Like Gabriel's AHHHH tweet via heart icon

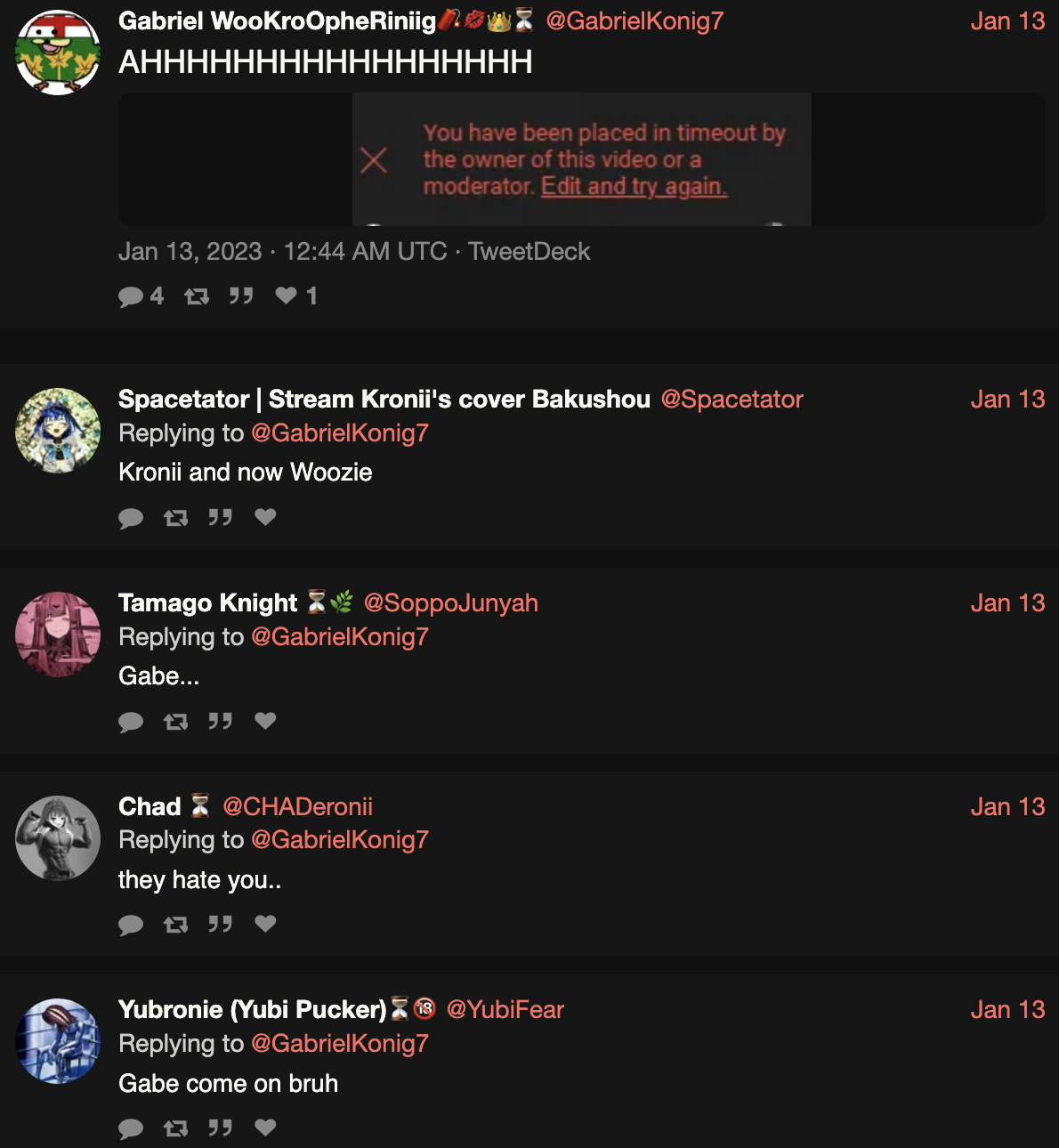[x=286, y=295]
